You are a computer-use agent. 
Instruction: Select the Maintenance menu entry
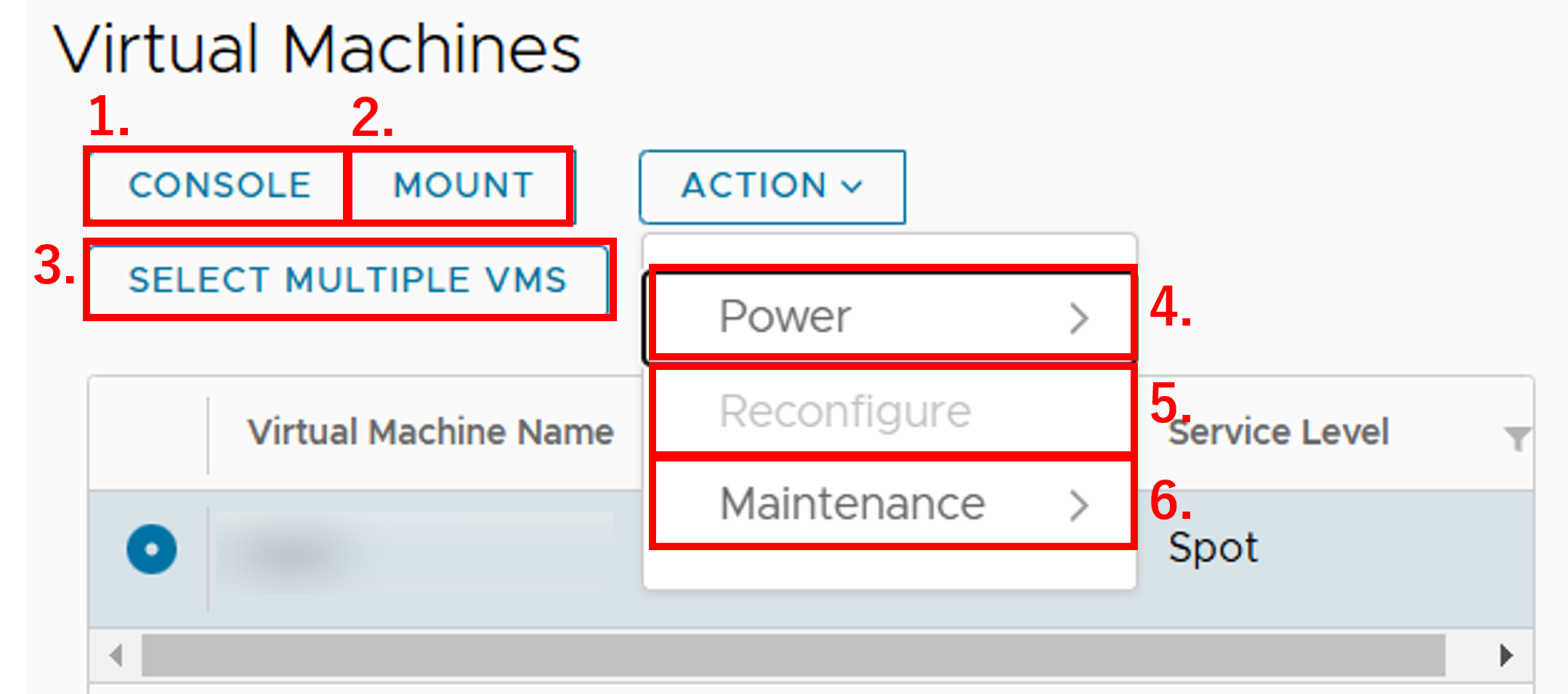[852, 504]
